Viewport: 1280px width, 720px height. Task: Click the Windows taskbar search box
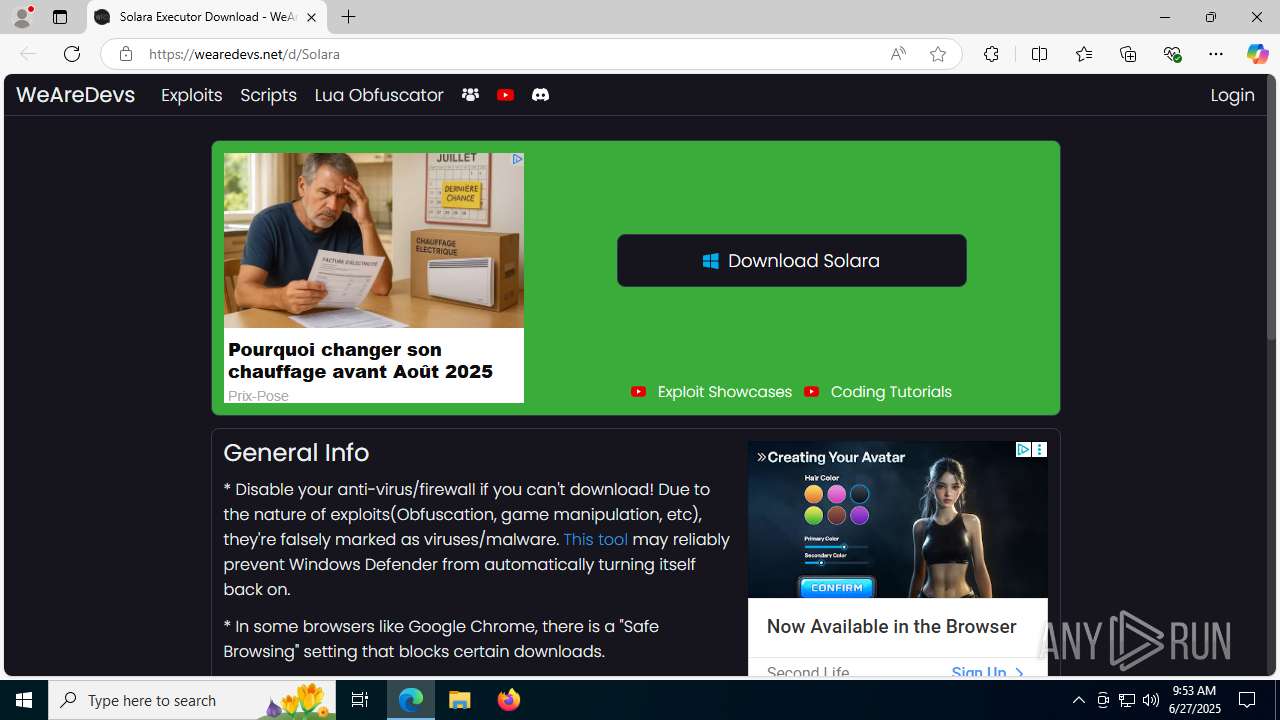coord(192,700)
